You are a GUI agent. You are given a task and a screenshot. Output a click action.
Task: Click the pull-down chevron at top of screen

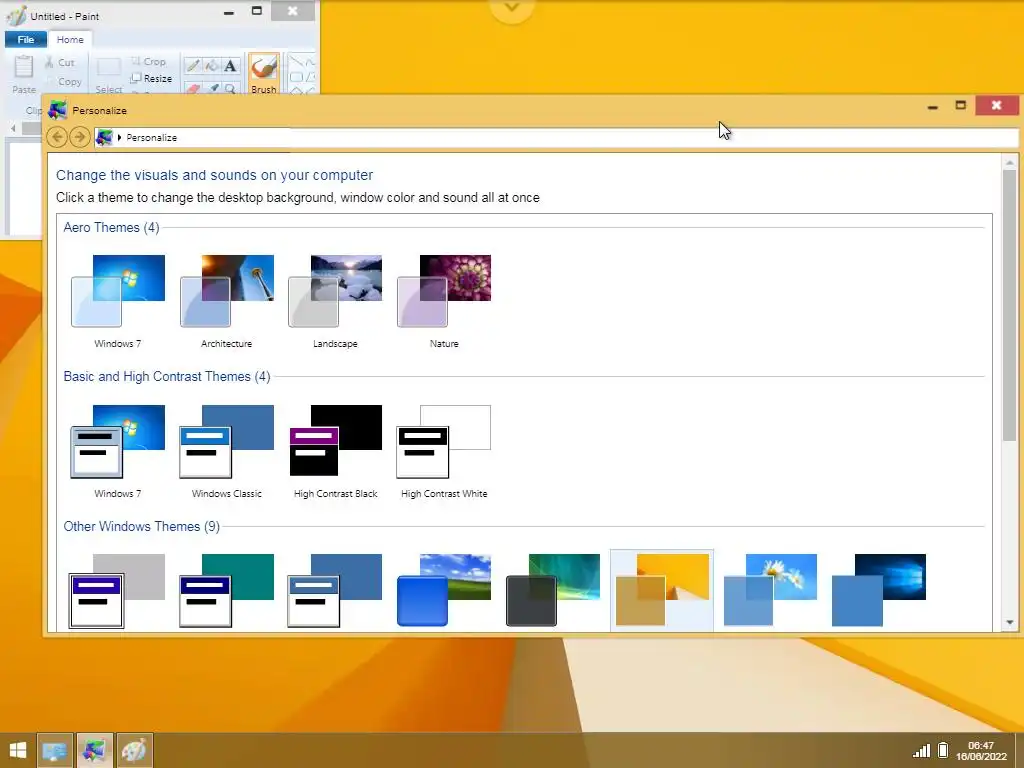(x=512, y=8)
